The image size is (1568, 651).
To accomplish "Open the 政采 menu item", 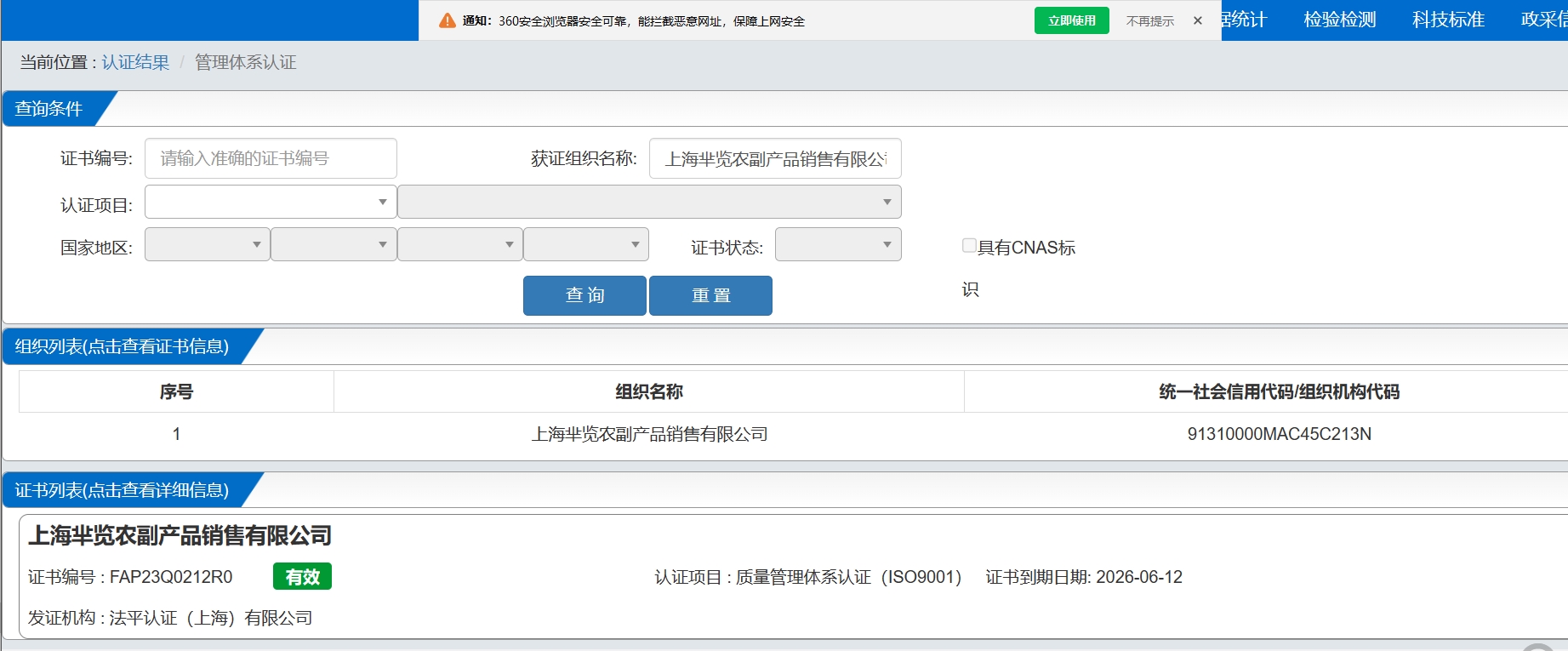I will [1543, 20].
